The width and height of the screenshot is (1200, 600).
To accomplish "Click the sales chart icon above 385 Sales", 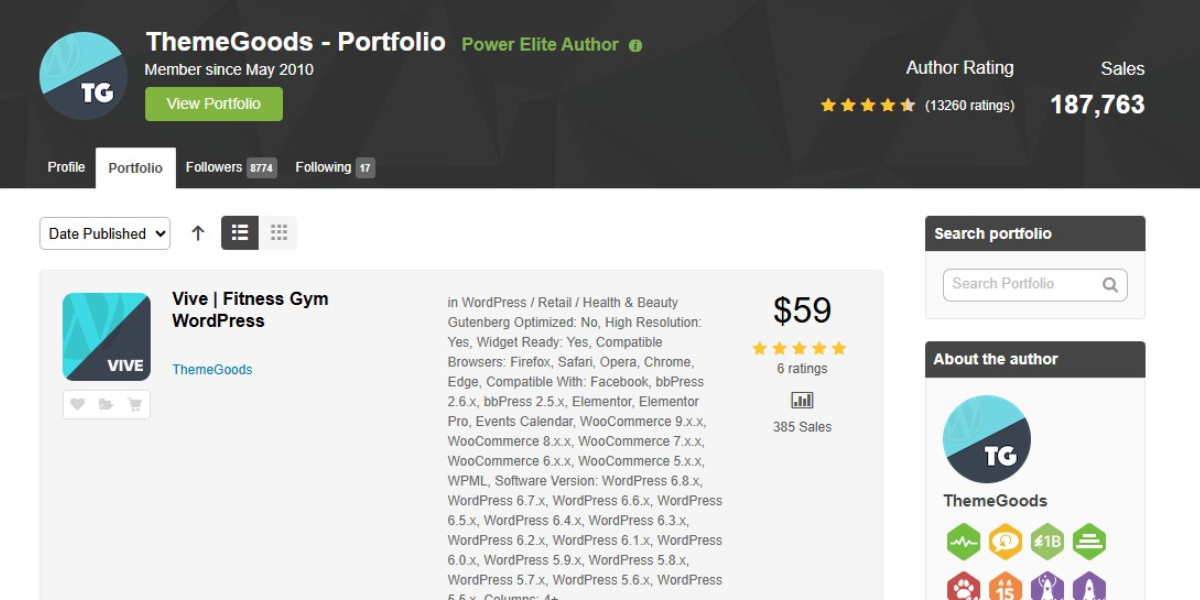I will 802,400.
